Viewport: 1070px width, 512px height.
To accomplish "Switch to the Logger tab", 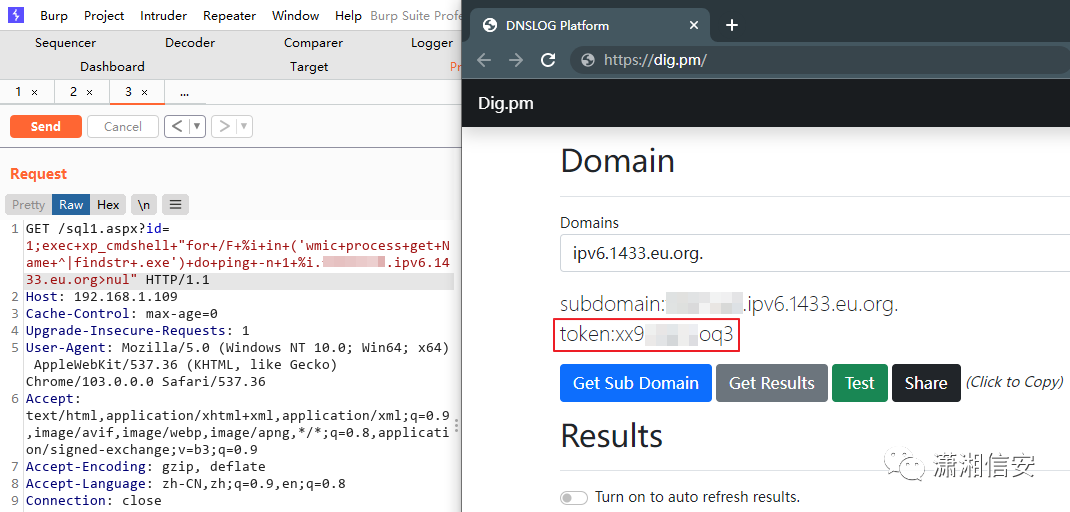I will point(432,43).
